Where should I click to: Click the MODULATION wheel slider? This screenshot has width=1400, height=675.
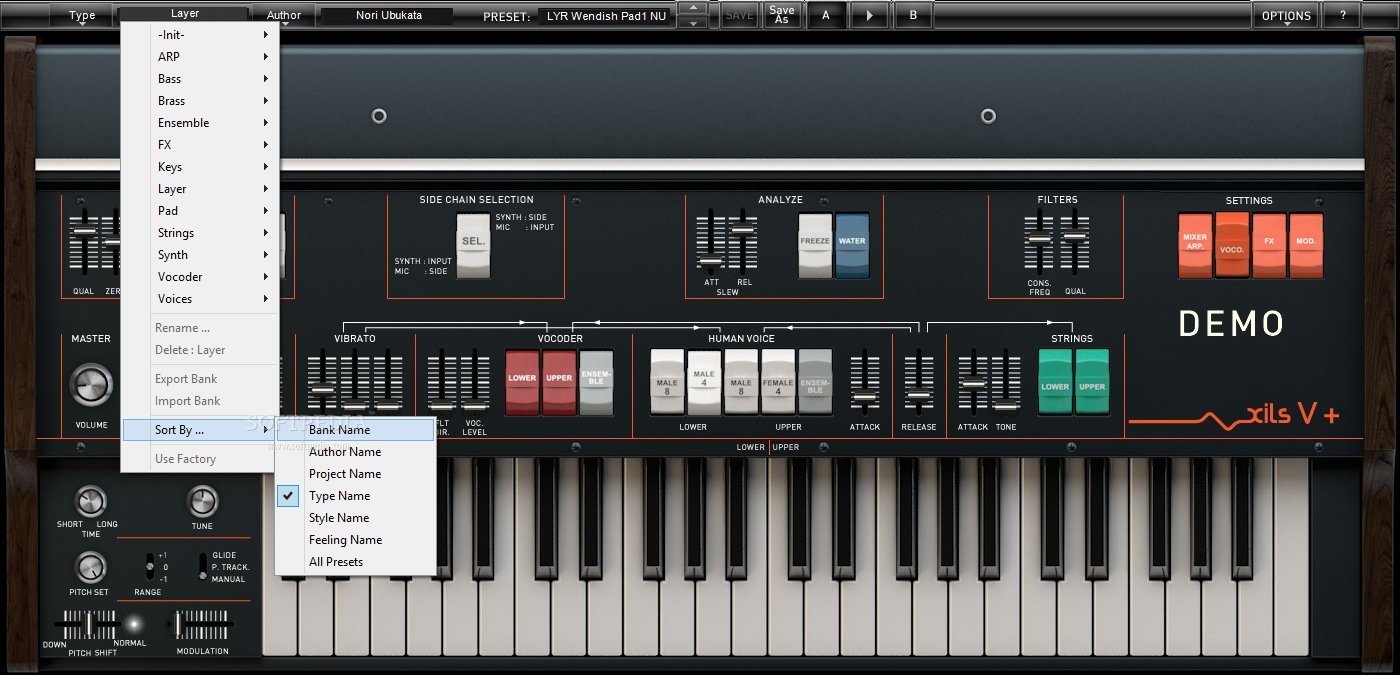pyautogui.click(x=201, y=625)
